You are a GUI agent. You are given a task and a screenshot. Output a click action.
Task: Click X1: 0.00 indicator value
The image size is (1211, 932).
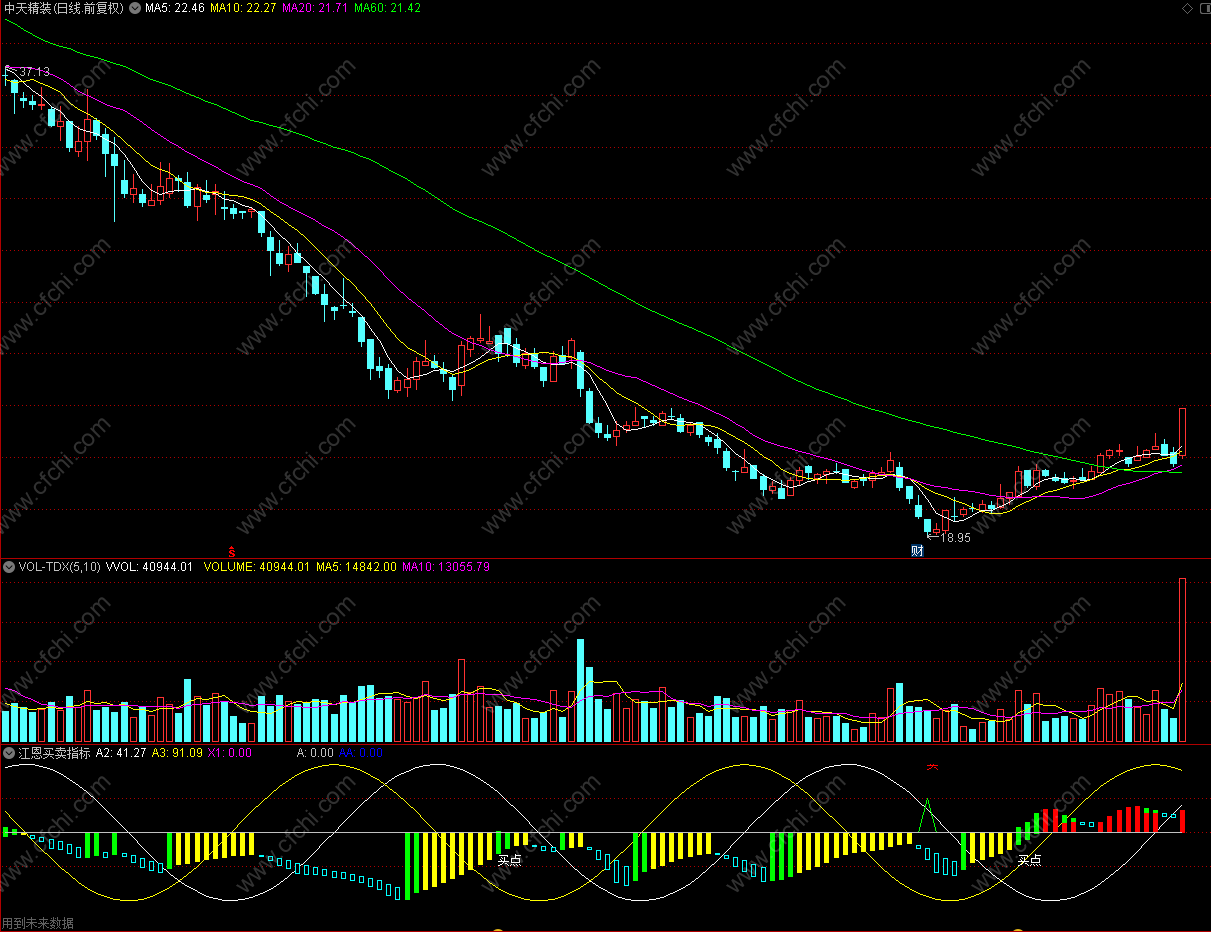tap(230, 753)
